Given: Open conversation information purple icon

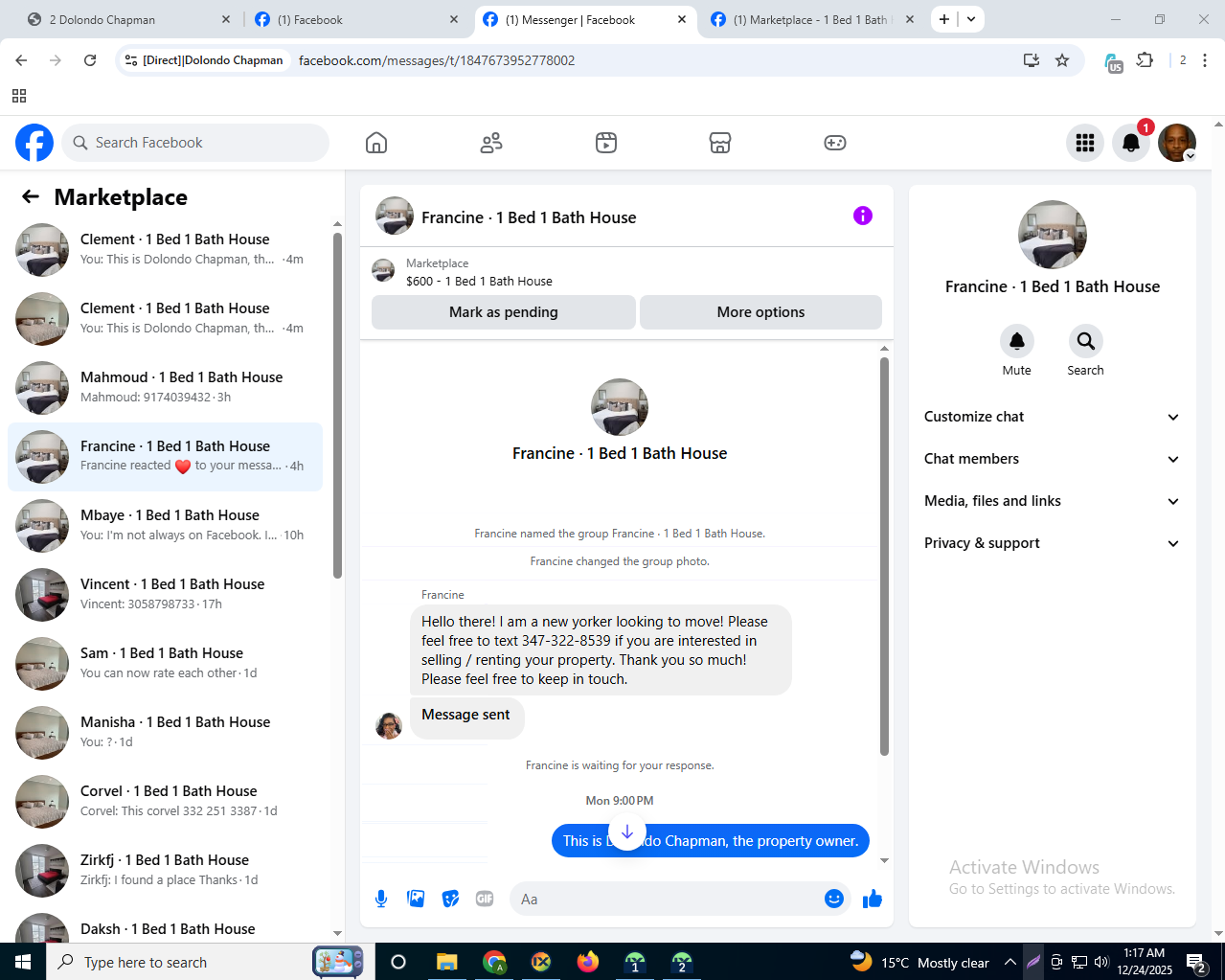Looking at the screenshot, I should pyautogui.click(x=863, y=216).
